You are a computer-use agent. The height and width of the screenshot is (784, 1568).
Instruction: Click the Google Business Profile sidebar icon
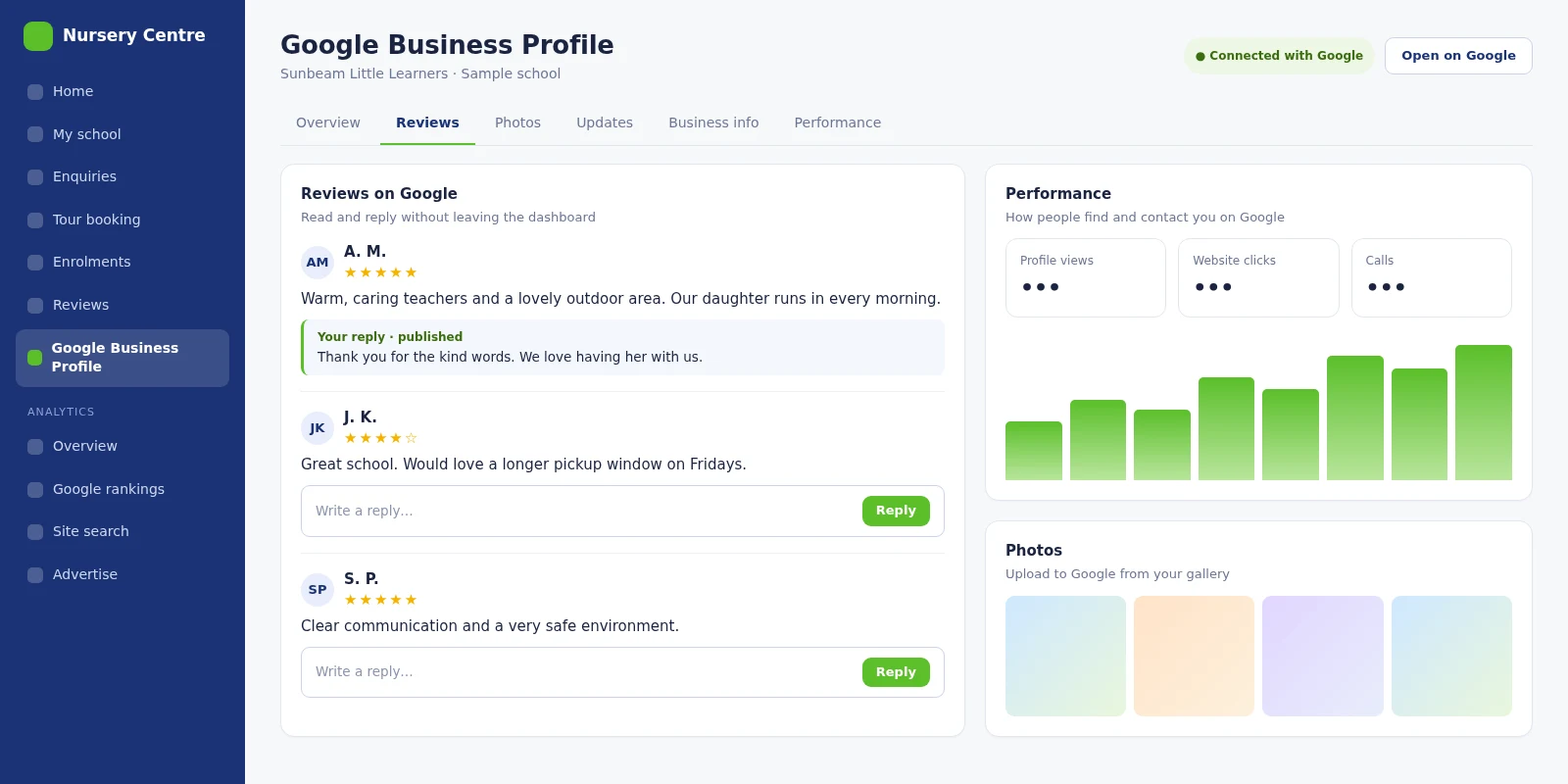tap(35, 358)
